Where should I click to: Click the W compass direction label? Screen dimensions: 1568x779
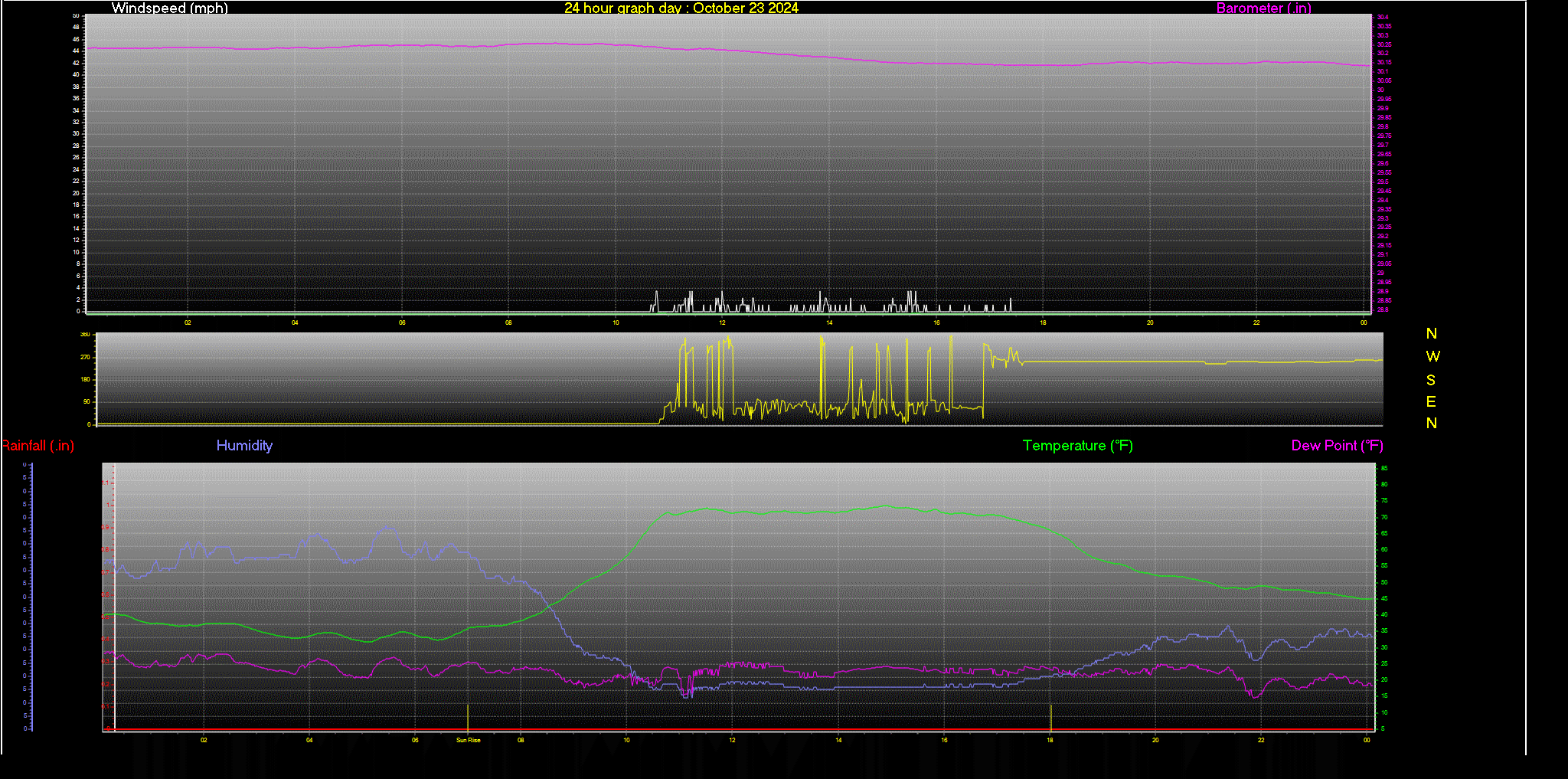point(1432,356)
